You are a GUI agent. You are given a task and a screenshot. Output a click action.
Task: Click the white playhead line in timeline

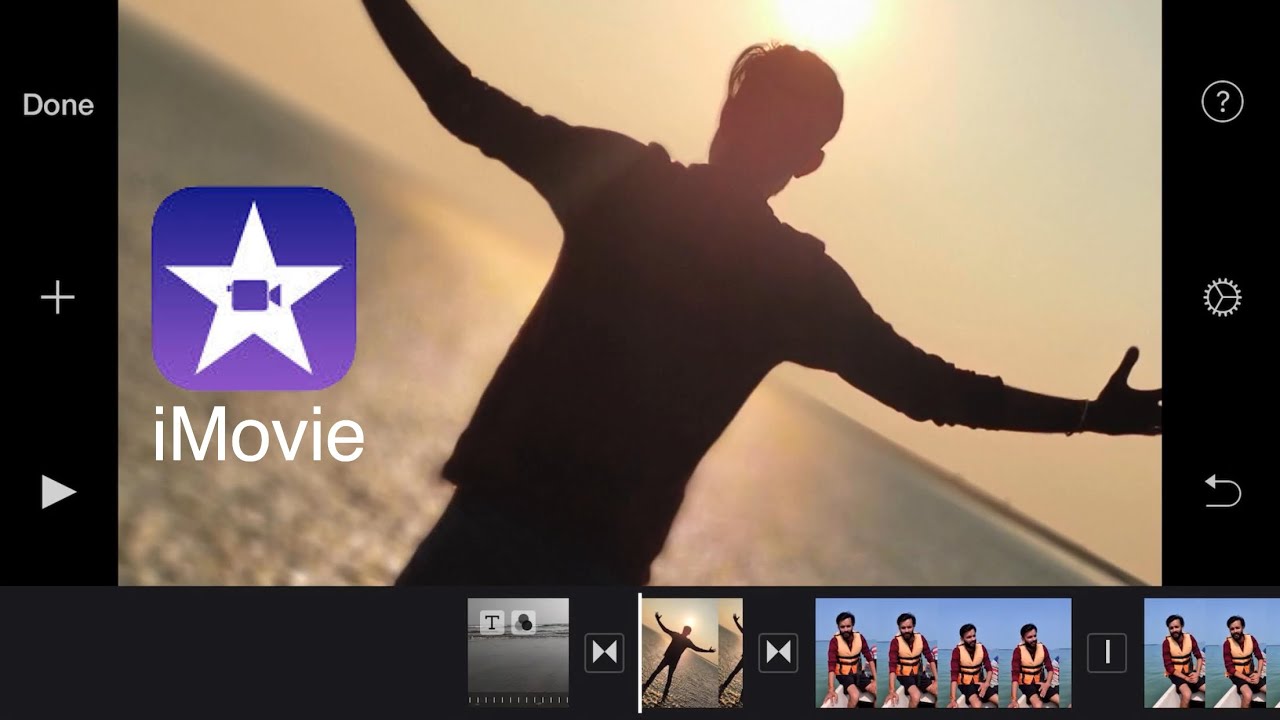point(640,653)
